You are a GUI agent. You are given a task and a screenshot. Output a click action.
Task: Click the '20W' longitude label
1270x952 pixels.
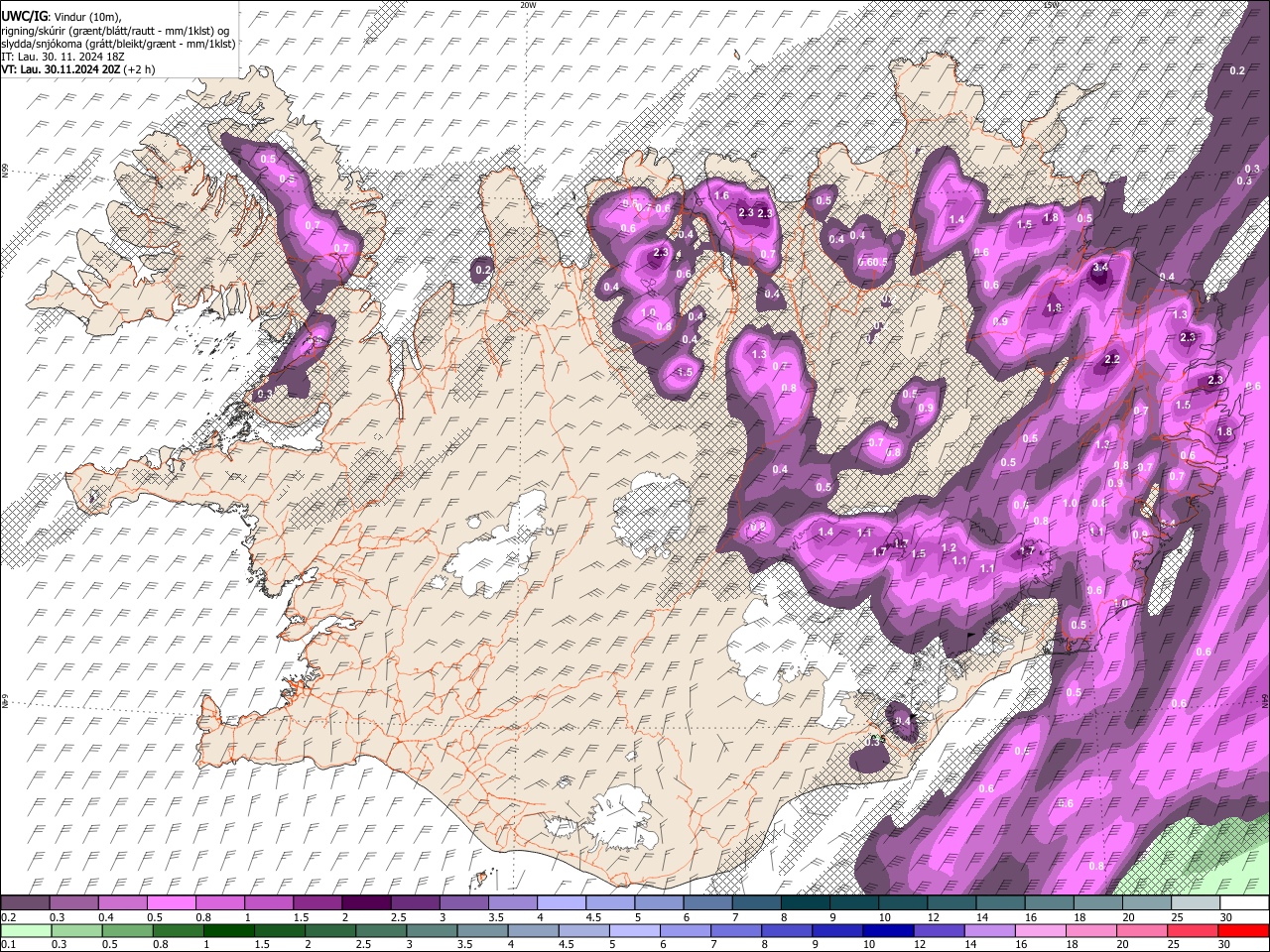pos(528,5)
